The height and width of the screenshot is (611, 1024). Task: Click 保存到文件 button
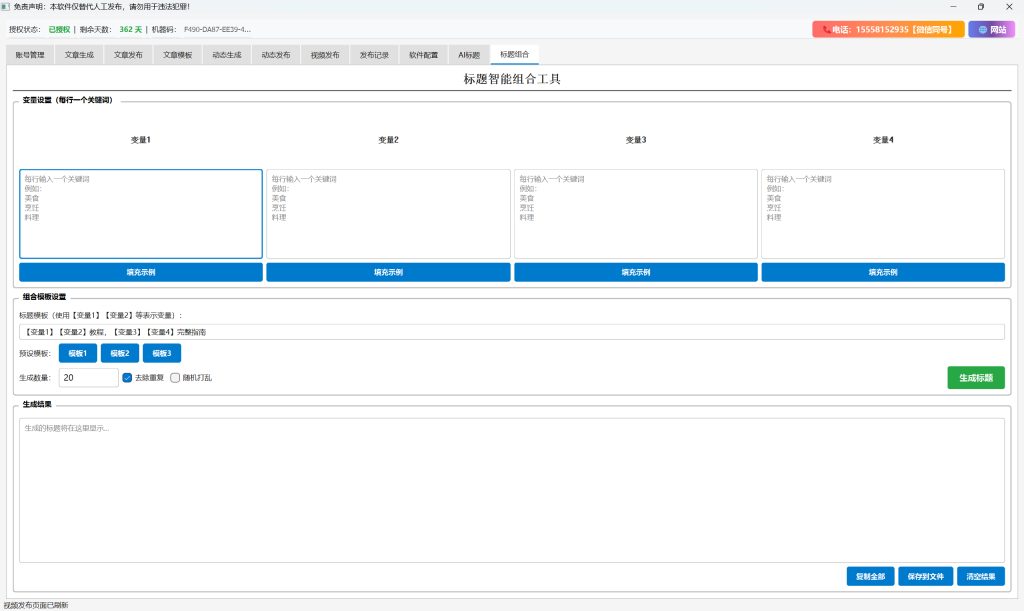point(925,577)
